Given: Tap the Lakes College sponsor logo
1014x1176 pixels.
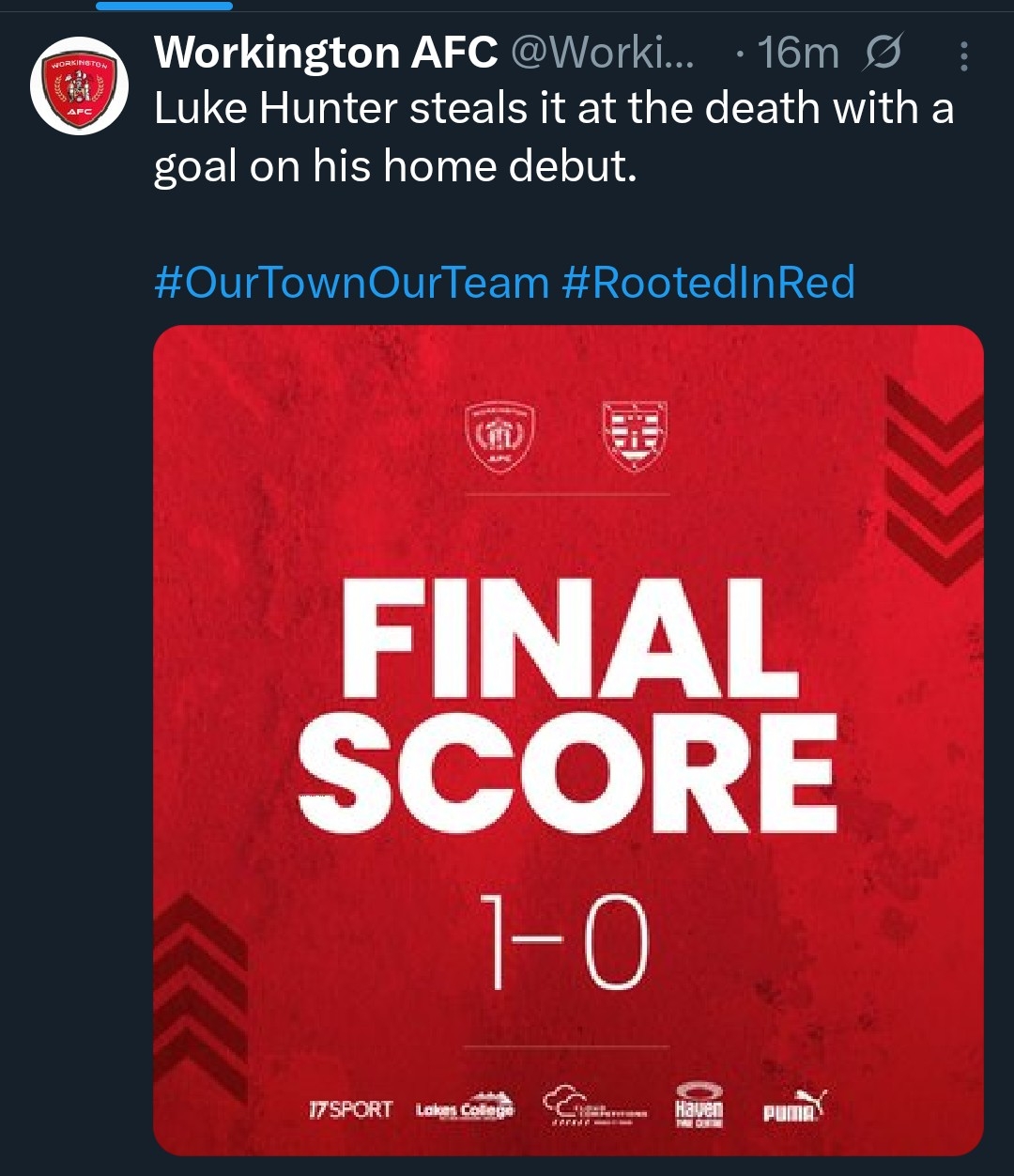Looking at the screenshot, I should (465, 1108).
